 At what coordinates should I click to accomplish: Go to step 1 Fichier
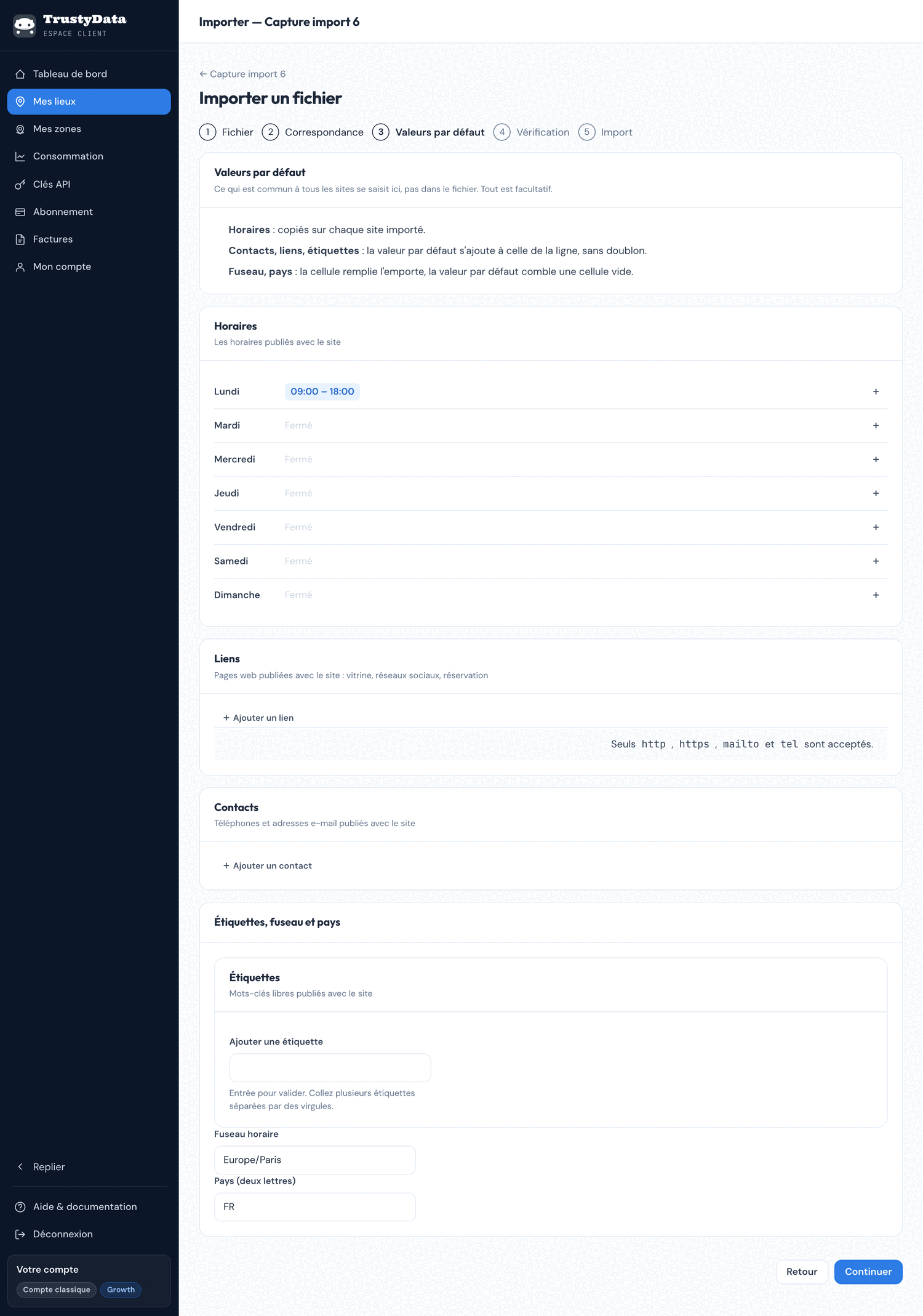[226, 132]
